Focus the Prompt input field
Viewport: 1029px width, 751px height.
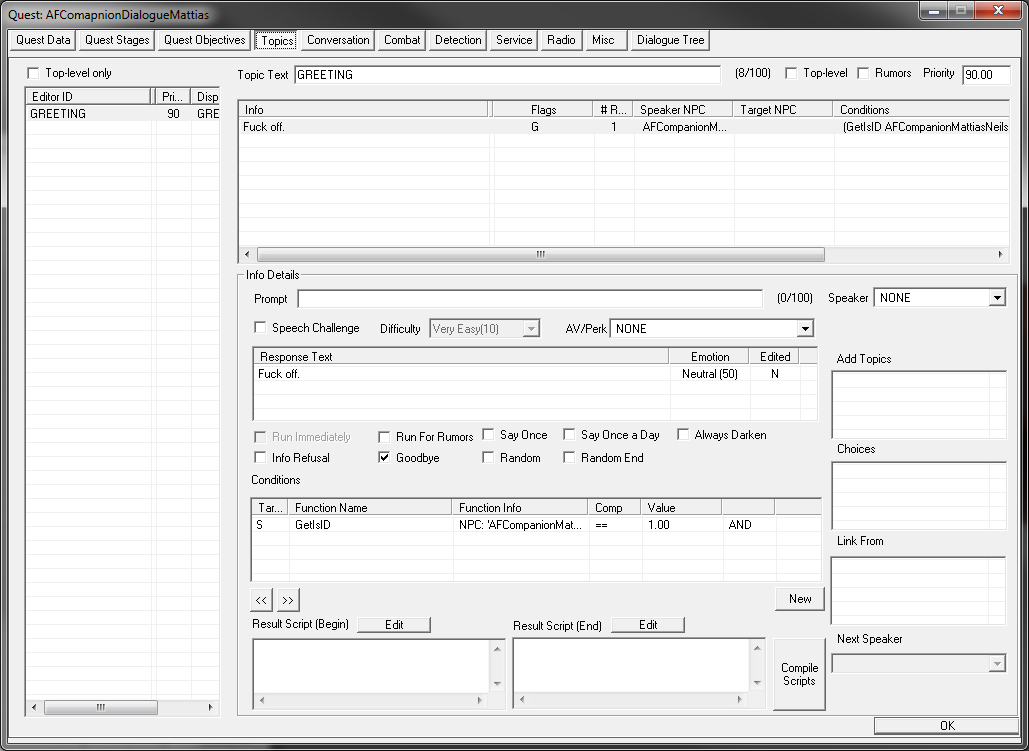pos(530,299)
